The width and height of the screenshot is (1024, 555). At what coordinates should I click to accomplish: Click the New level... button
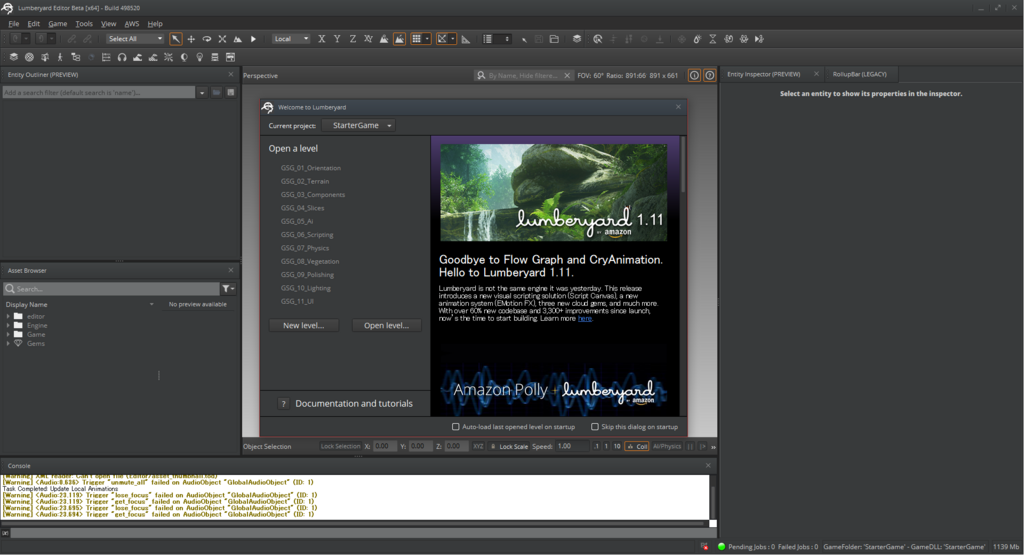[x=303, y=326]
